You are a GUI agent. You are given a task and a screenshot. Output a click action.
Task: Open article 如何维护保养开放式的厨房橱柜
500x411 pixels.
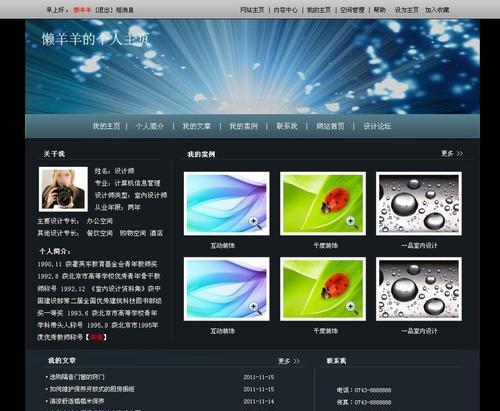pos(92,389)
